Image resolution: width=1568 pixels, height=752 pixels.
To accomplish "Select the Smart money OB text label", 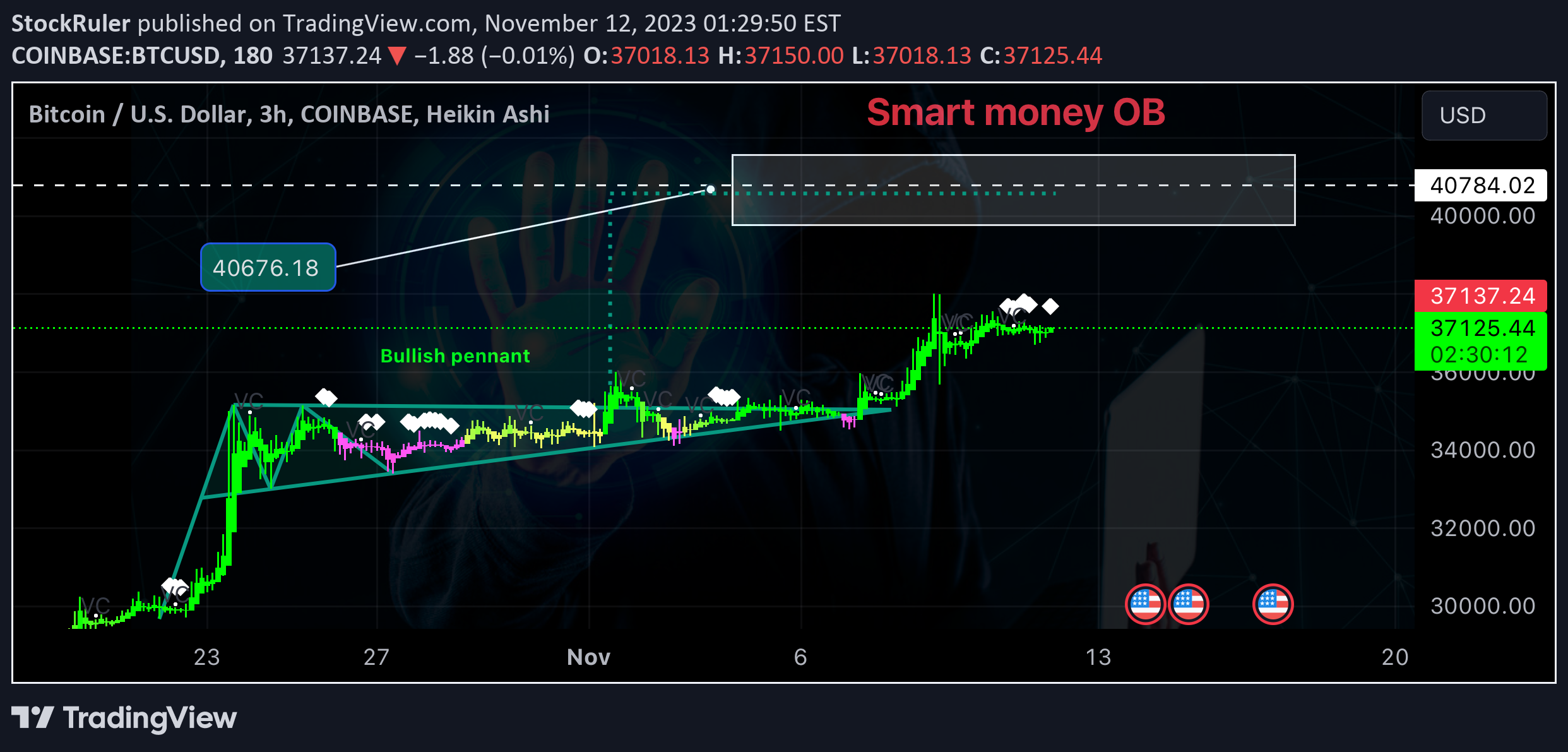I will point(1016,112).
